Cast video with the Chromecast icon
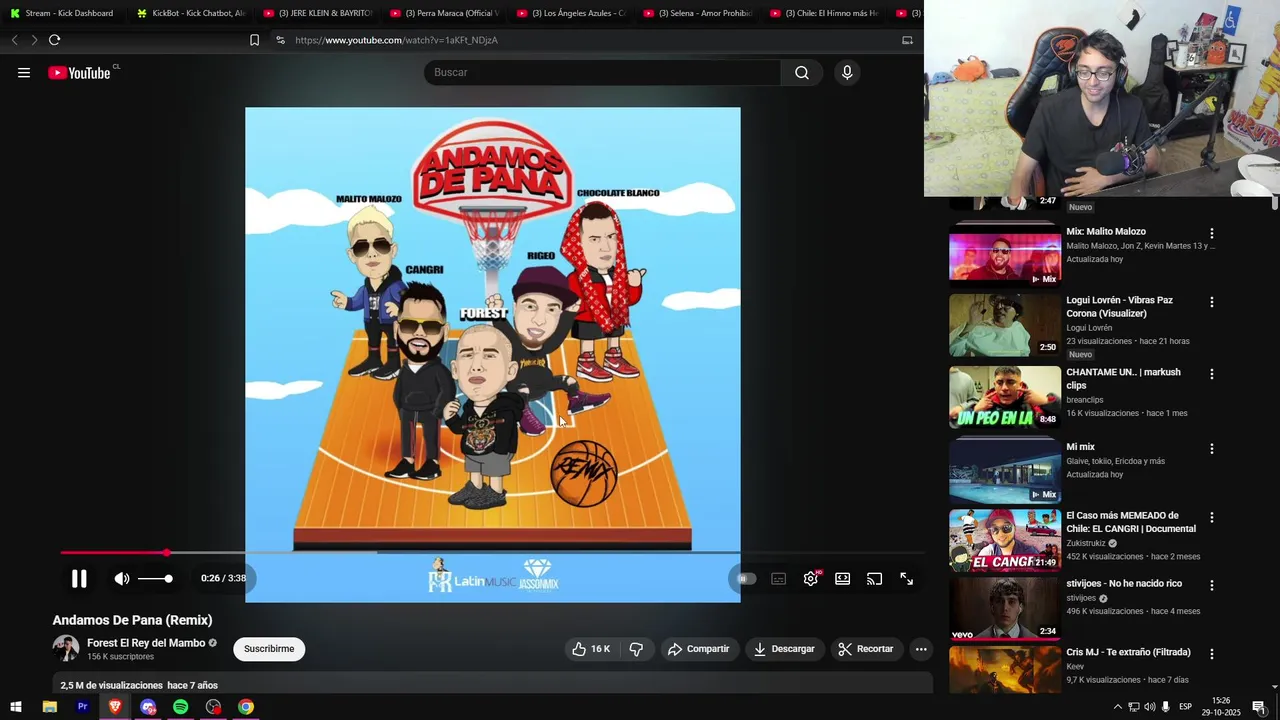This screenshot has height=720, width=1280. pos(875,578)
